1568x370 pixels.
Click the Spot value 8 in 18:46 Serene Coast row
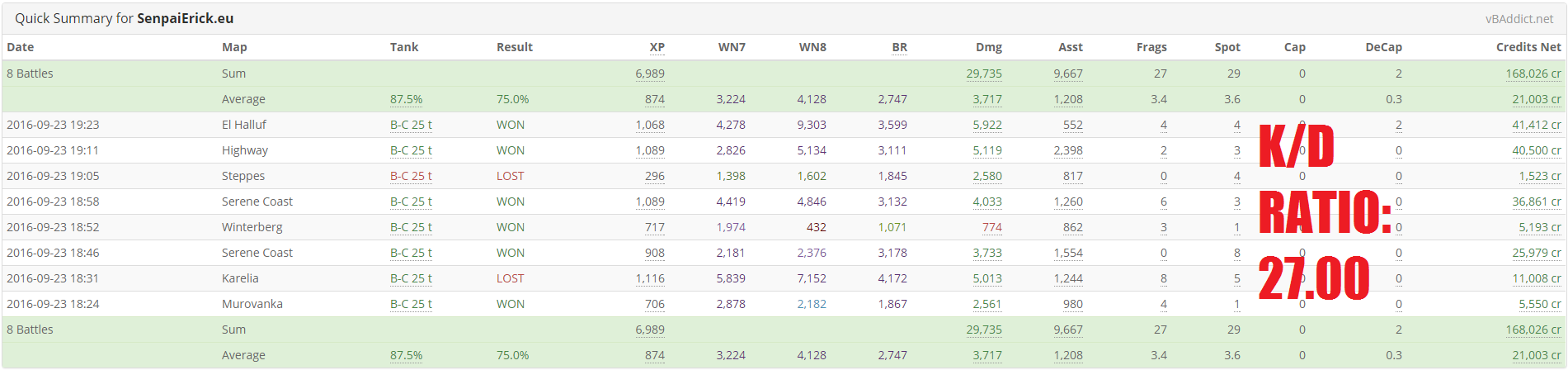pyautogui.click(x=1236, y=253)
